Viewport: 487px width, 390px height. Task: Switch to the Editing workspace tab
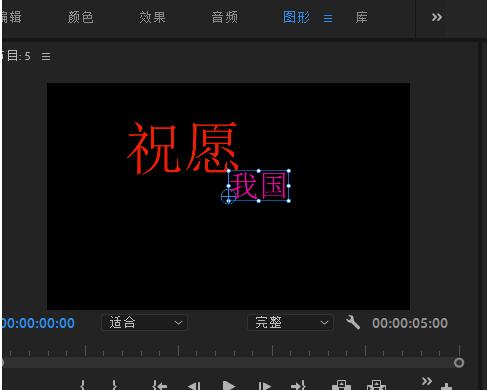click(x=11, y=17)
